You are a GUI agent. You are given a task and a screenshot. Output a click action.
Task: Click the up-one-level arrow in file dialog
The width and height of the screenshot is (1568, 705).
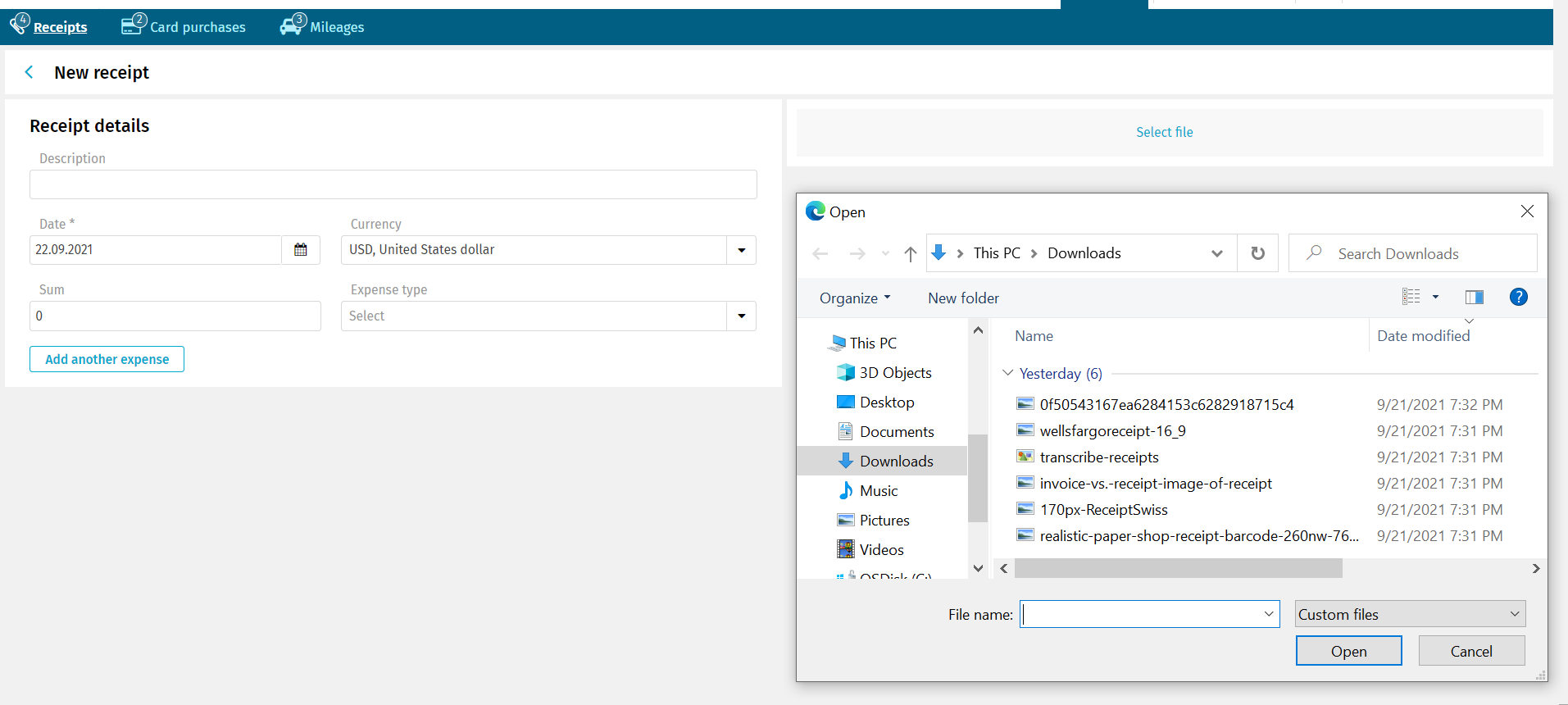click(x=910, y=253)
